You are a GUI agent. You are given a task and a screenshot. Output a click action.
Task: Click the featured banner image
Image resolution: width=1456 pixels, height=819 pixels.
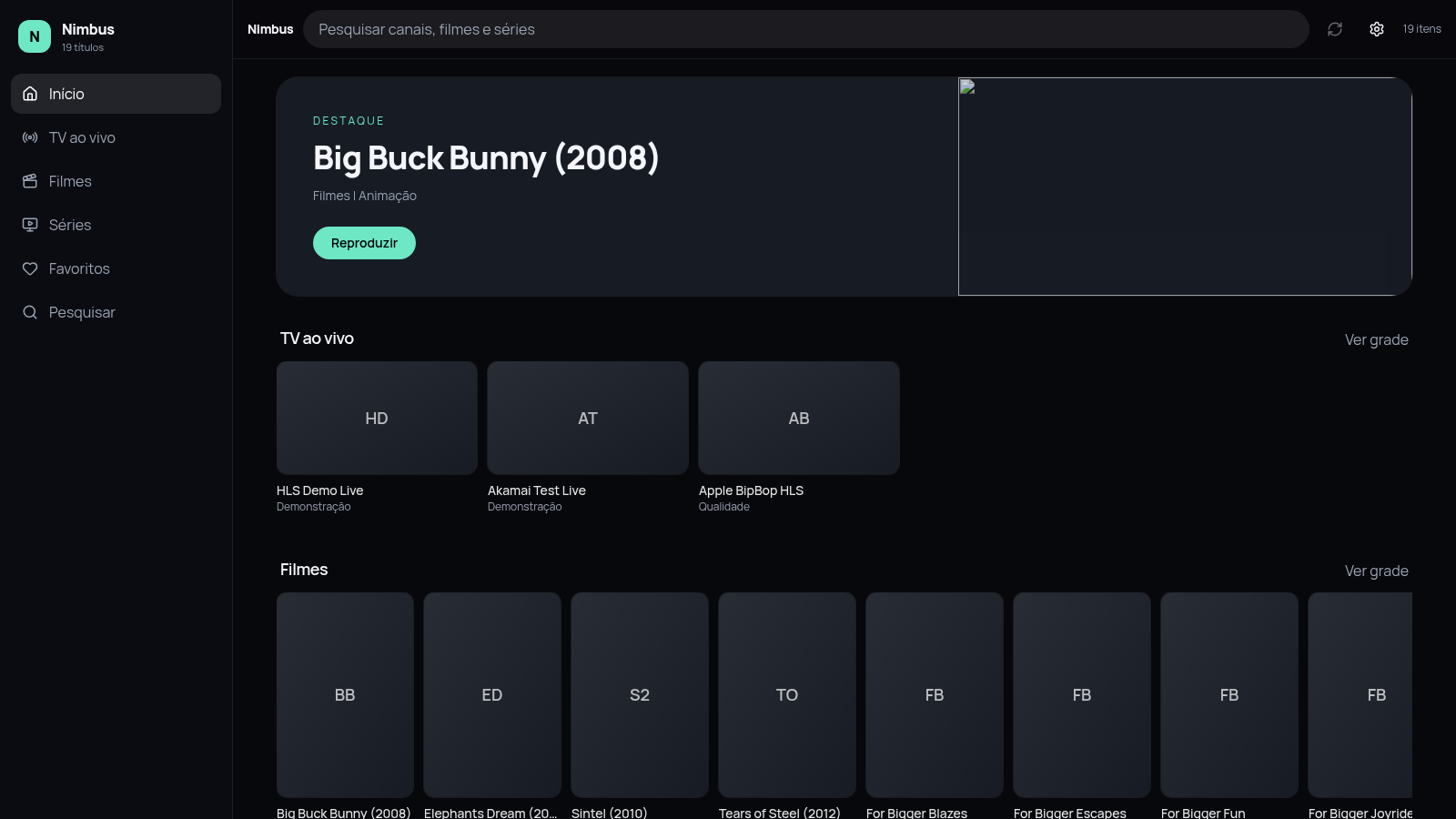coord(1185,187)
